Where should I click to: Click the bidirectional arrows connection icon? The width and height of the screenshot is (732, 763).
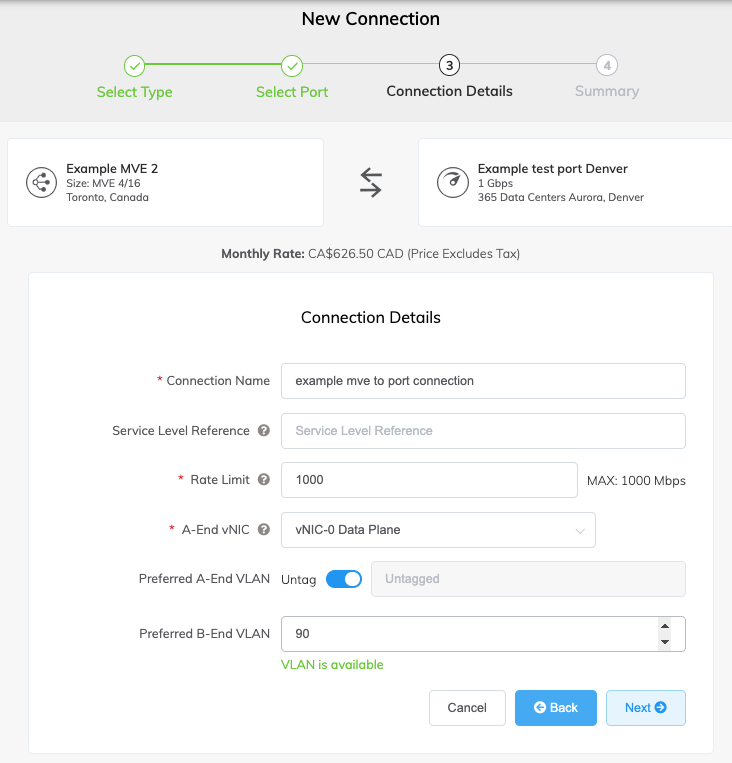pos(370,182)
